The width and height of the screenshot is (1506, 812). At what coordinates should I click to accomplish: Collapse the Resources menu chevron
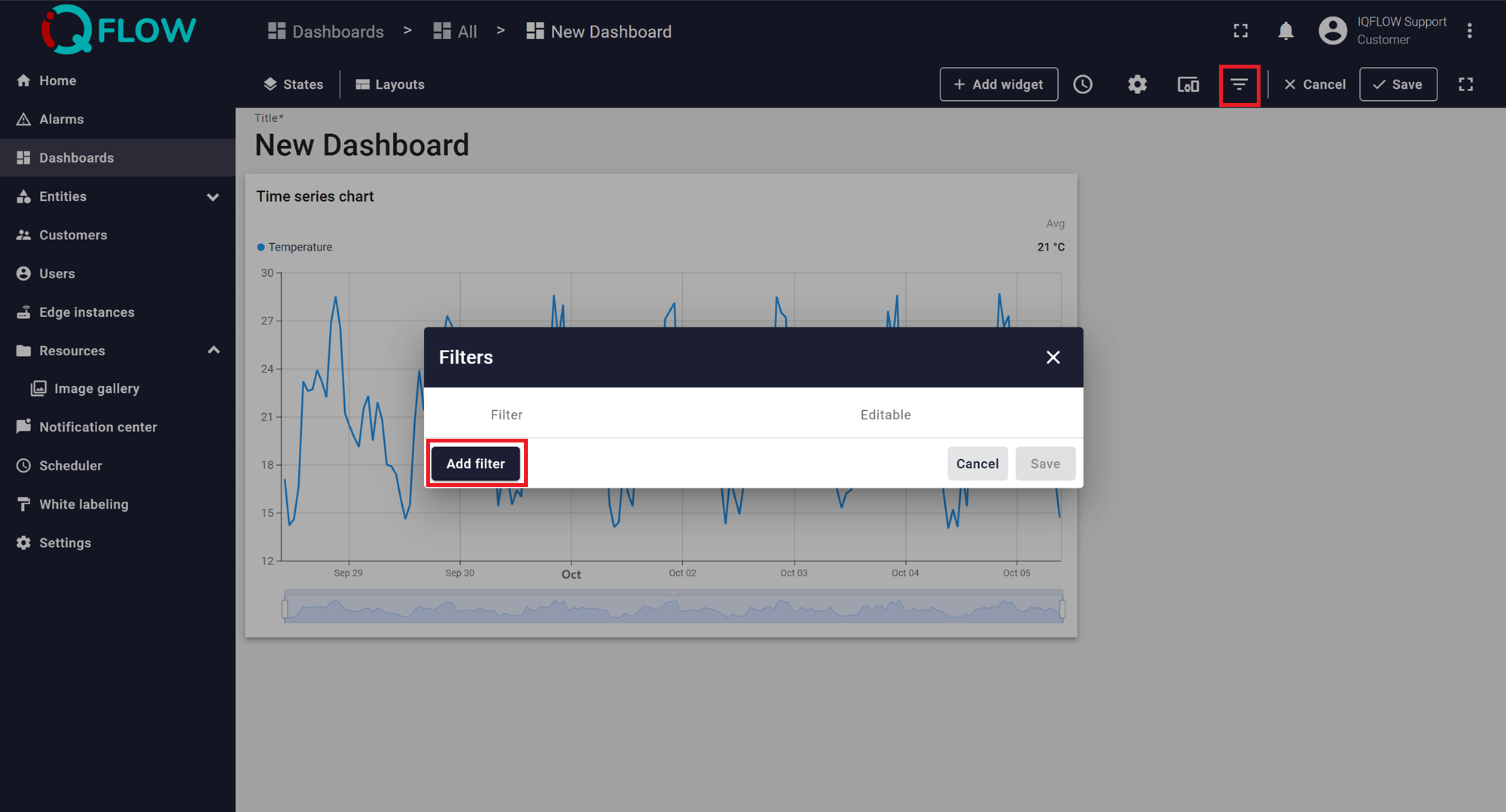coord(214,351)
